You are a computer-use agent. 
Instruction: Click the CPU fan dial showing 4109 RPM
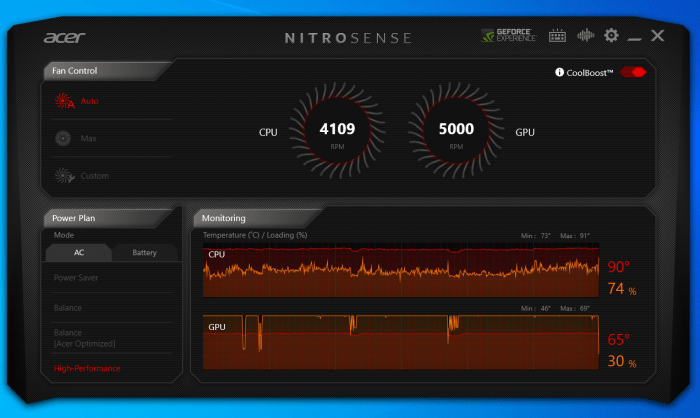(337, 130)
